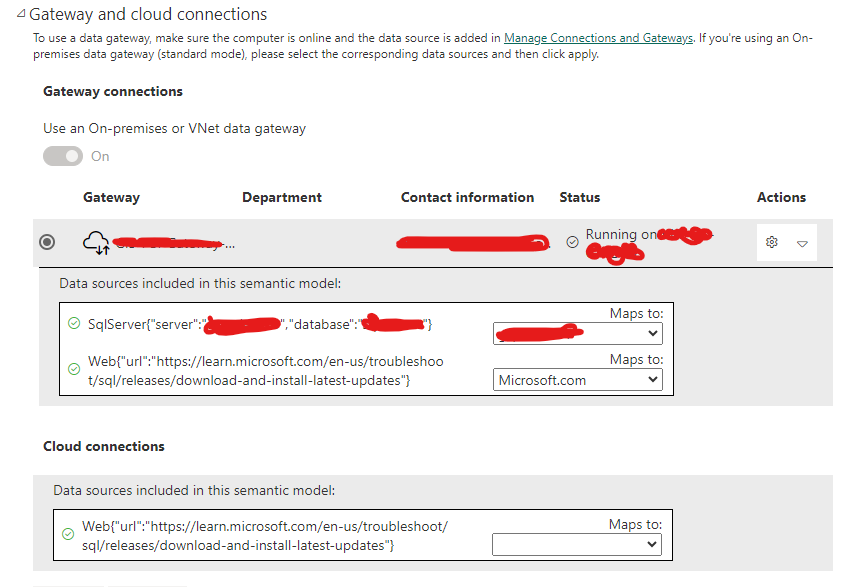Click the Running on status text

click(x=621, y=234)
